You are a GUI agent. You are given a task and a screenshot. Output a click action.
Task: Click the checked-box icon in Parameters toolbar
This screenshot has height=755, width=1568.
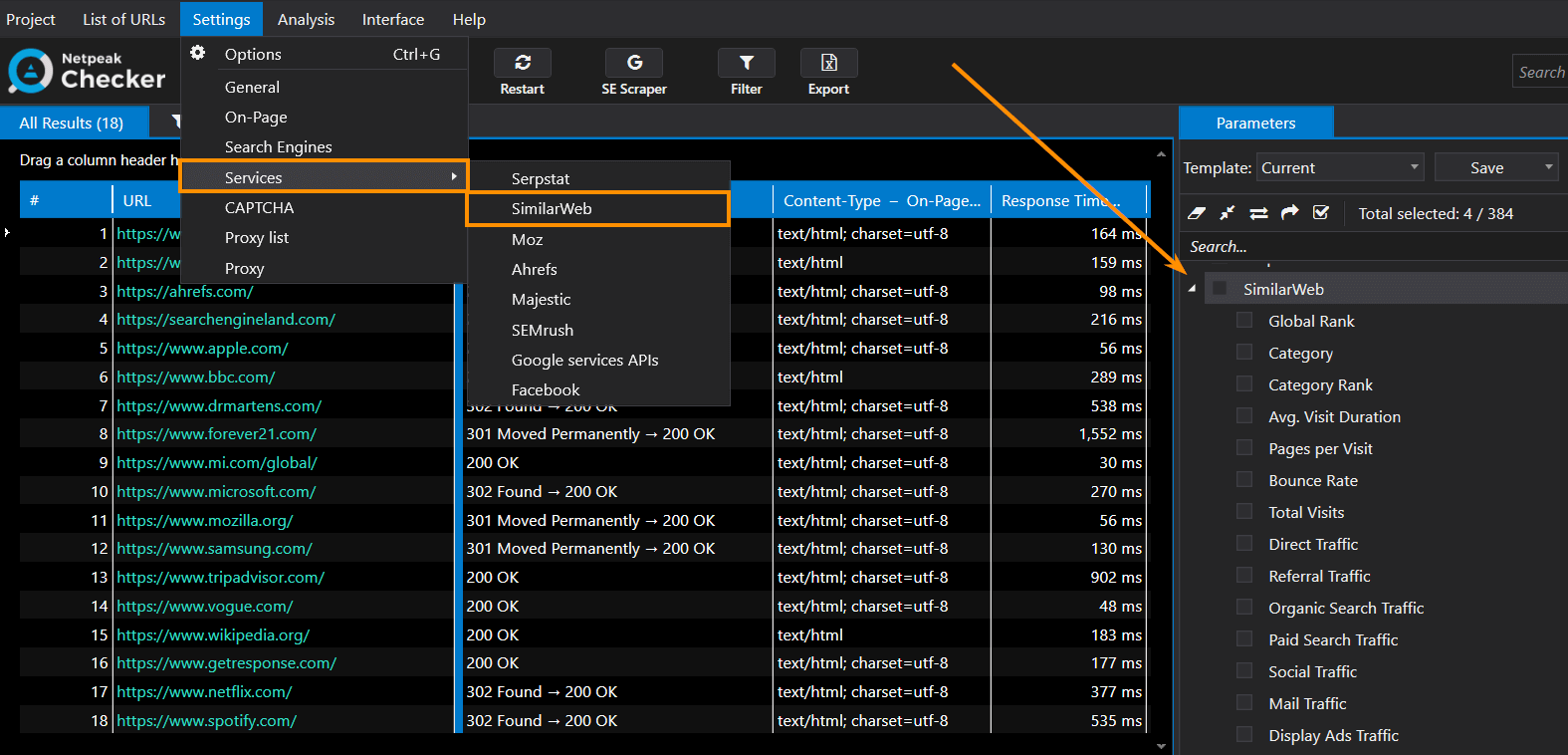(1321, 213)
